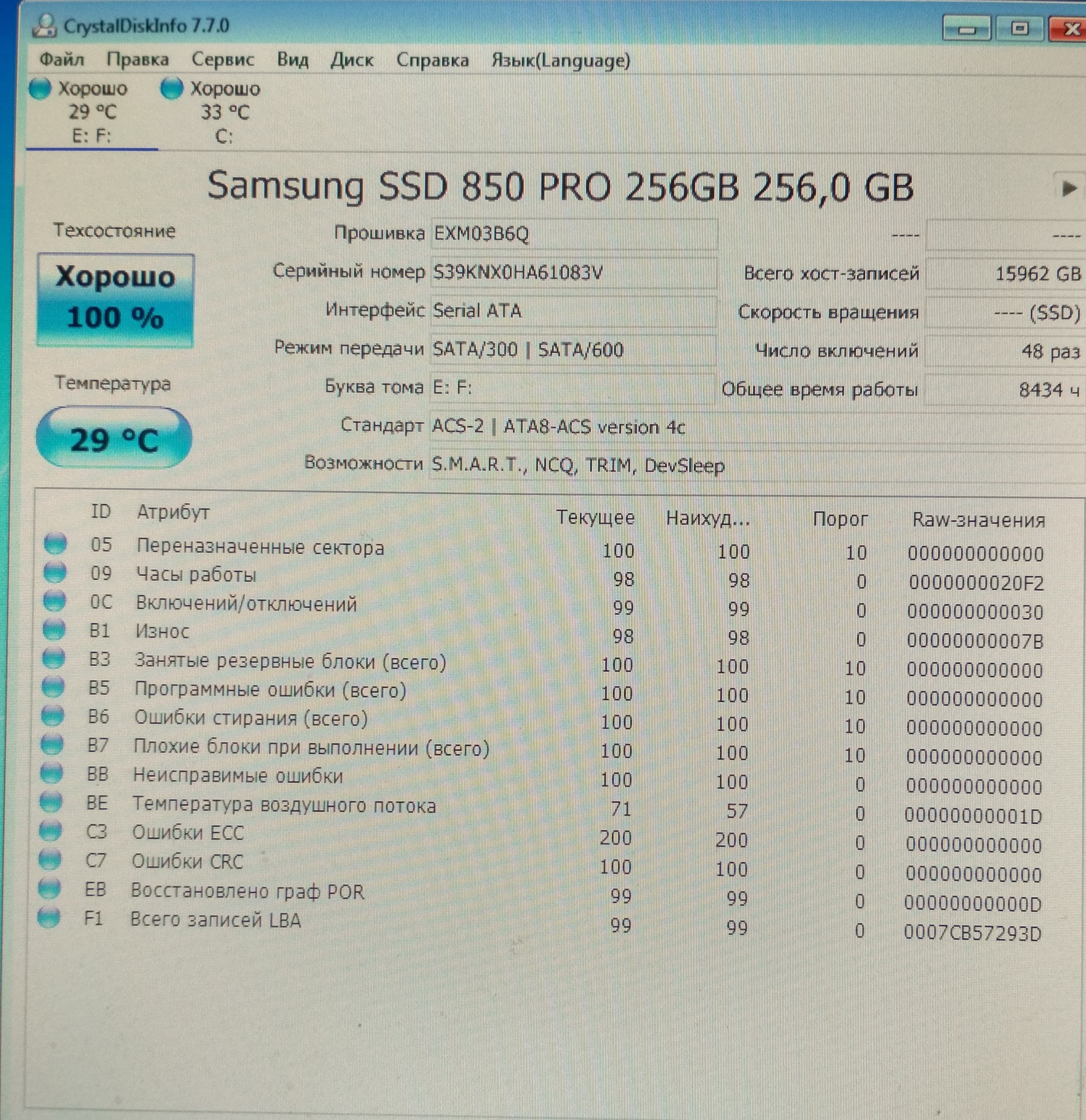Open the Диск menu
The image size is (1086, 1120).
click(x=352, y=61)
